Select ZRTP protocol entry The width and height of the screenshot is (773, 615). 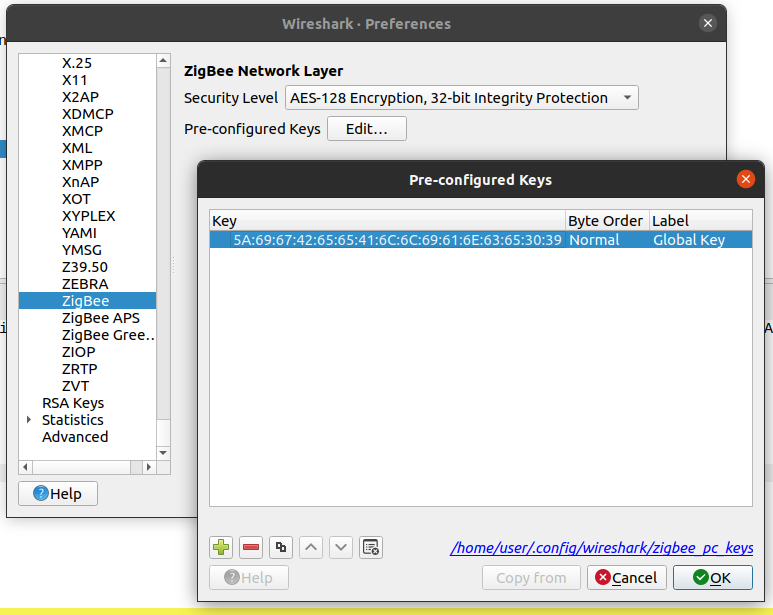[79, 369]
